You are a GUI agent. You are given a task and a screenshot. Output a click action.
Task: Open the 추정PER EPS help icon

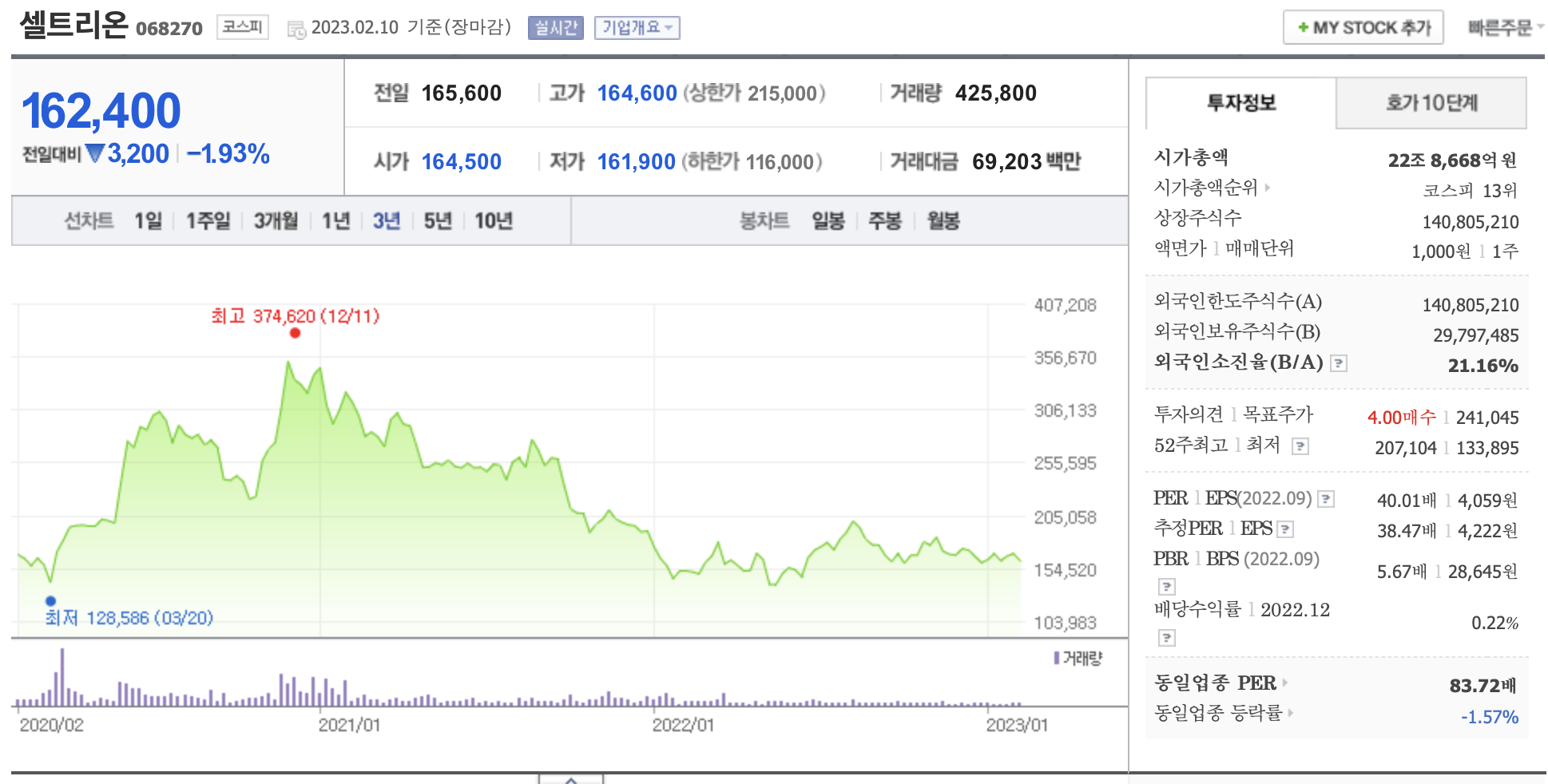pos(1285,529)
